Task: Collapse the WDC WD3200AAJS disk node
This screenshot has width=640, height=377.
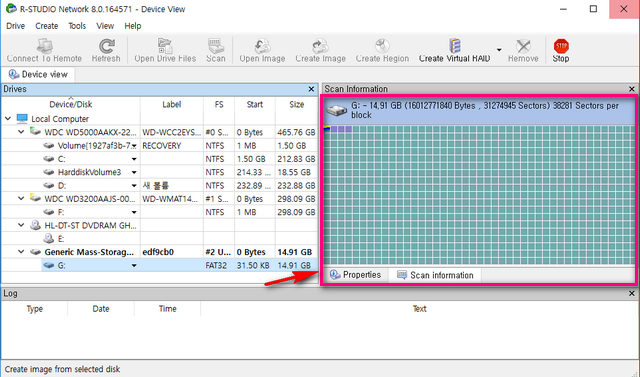Action: point(21,198)
